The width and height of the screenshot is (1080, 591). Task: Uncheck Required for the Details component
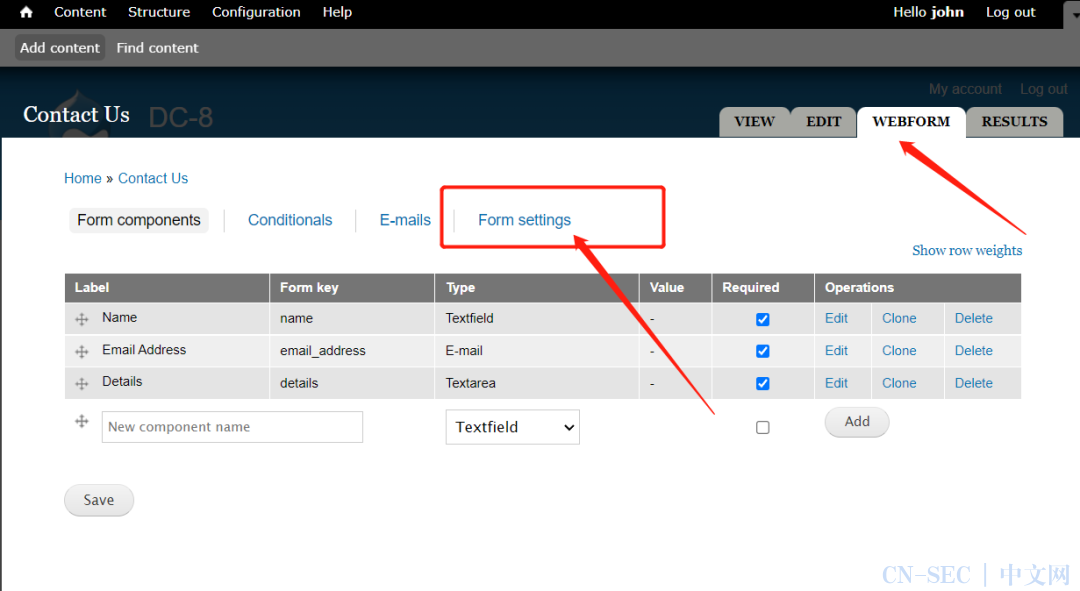[762, 384]
